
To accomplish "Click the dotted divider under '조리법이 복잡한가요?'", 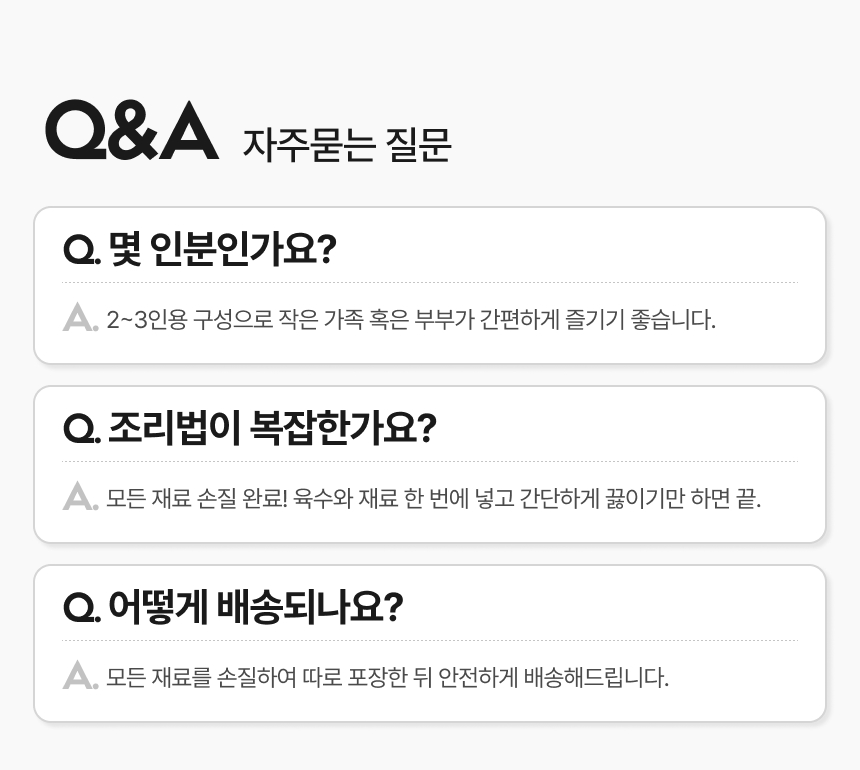I will [x=430, y=462].
